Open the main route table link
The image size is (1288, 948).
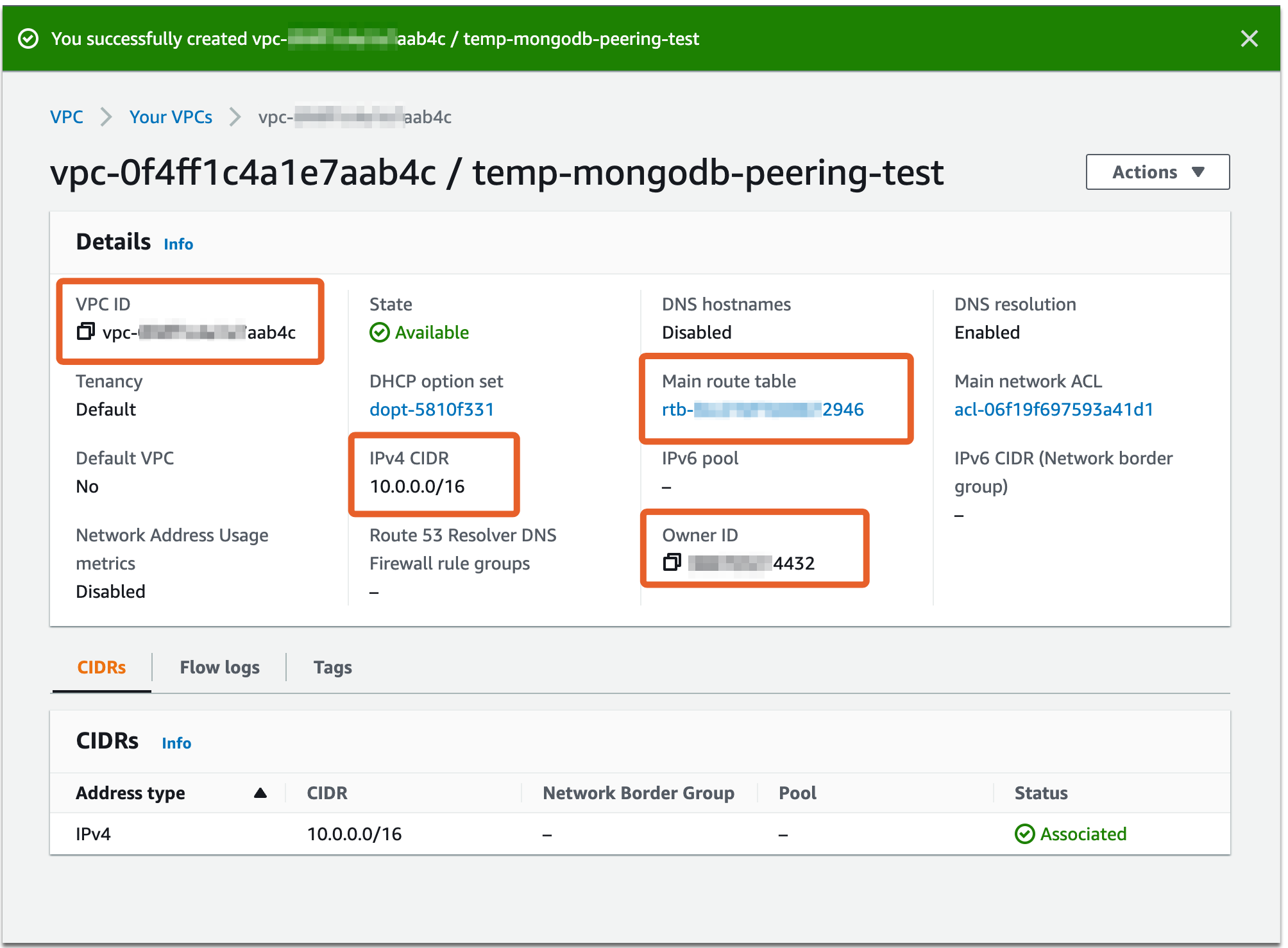(762, 409)
